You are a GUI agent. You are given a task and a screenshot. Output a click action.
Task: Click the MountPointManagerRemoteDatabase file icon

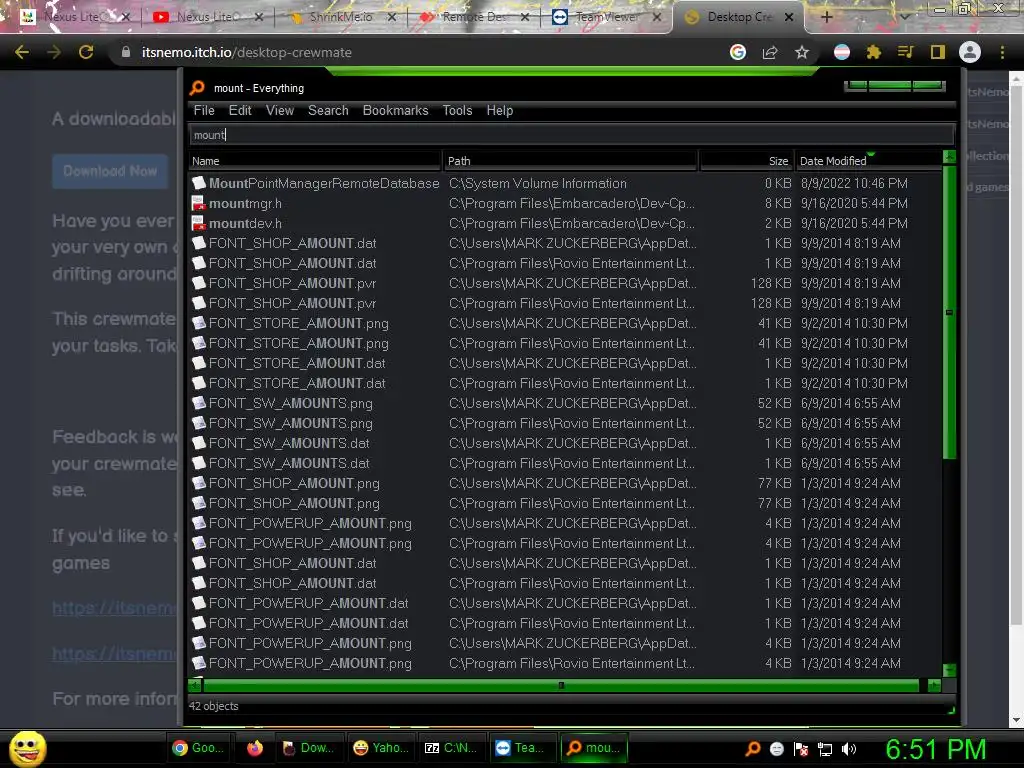[199, 184]
